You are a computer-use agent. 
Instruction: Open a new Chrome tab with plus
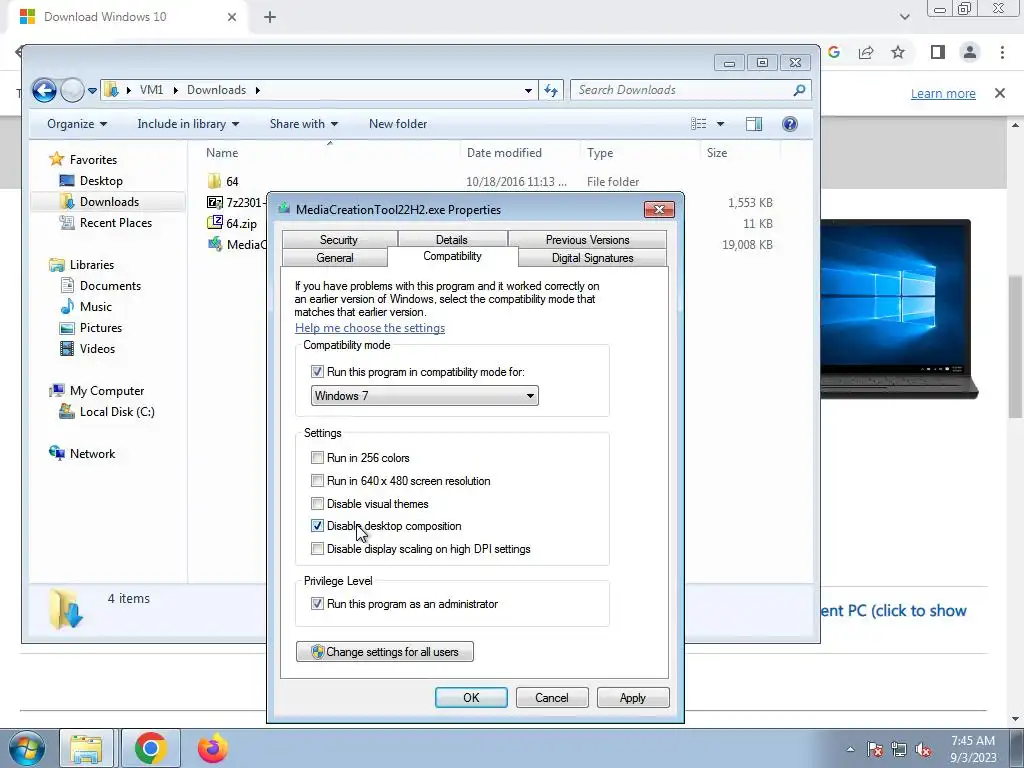coord(270,17)
